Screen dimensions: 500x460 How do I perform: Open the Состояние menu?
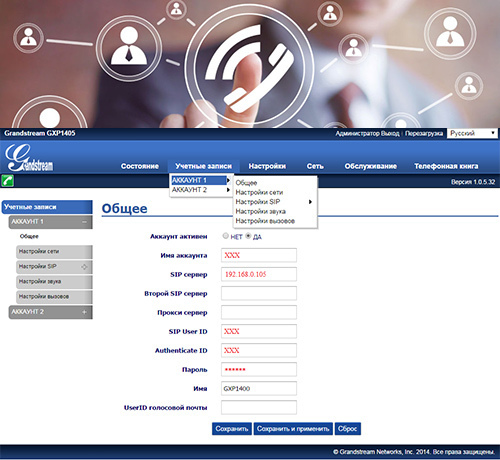140,166
